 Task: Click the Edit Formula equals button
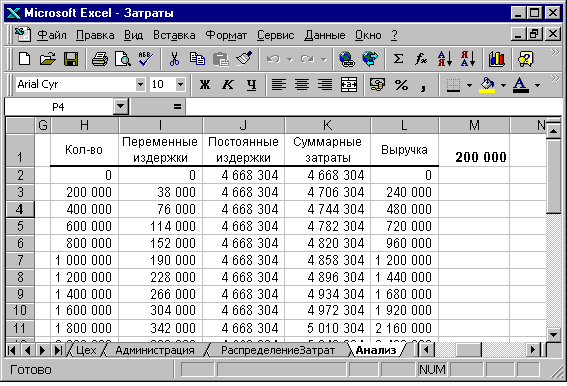(177, 107)
